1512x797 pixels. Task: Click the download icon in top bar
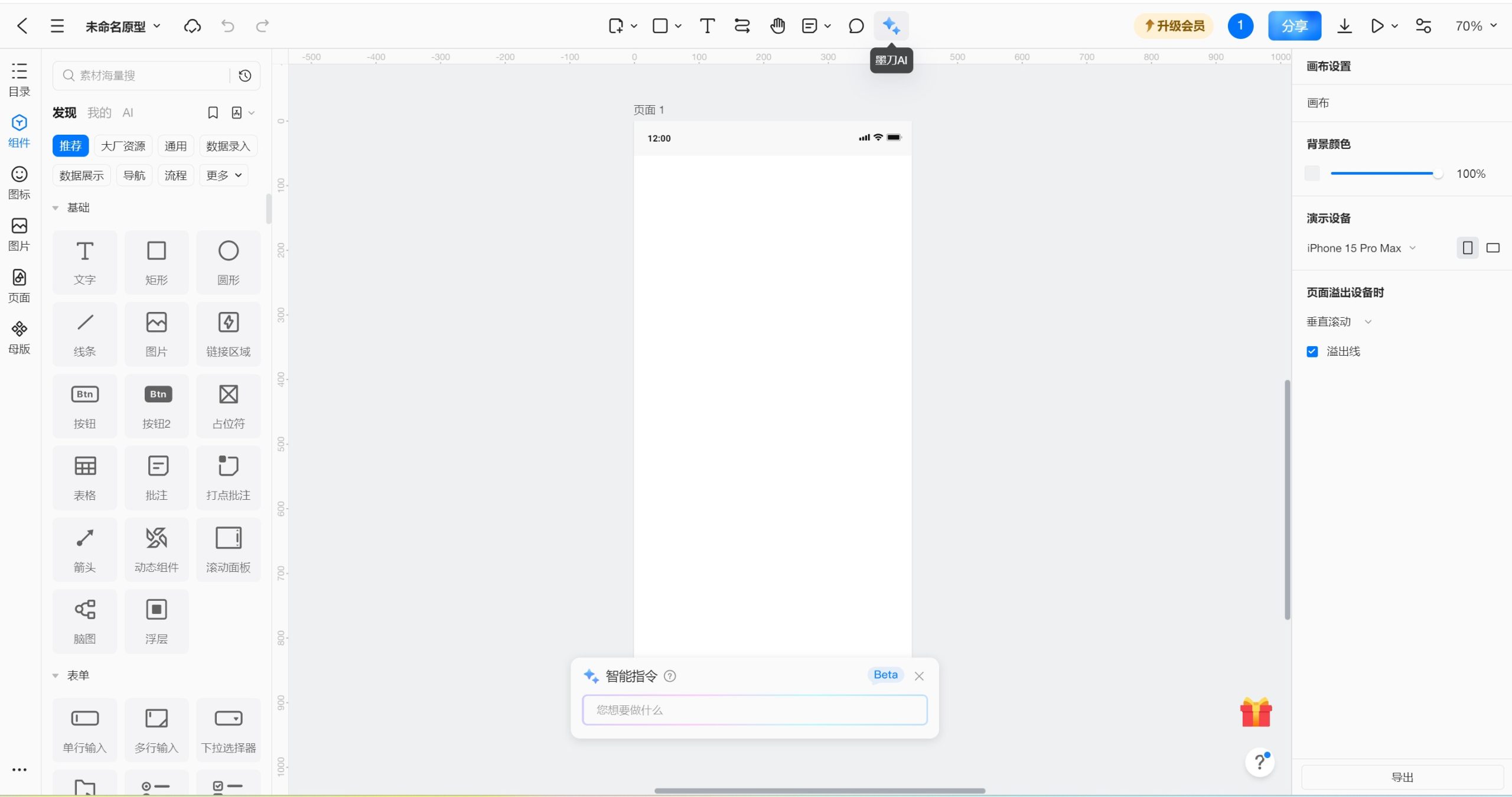coord(1344,26)
